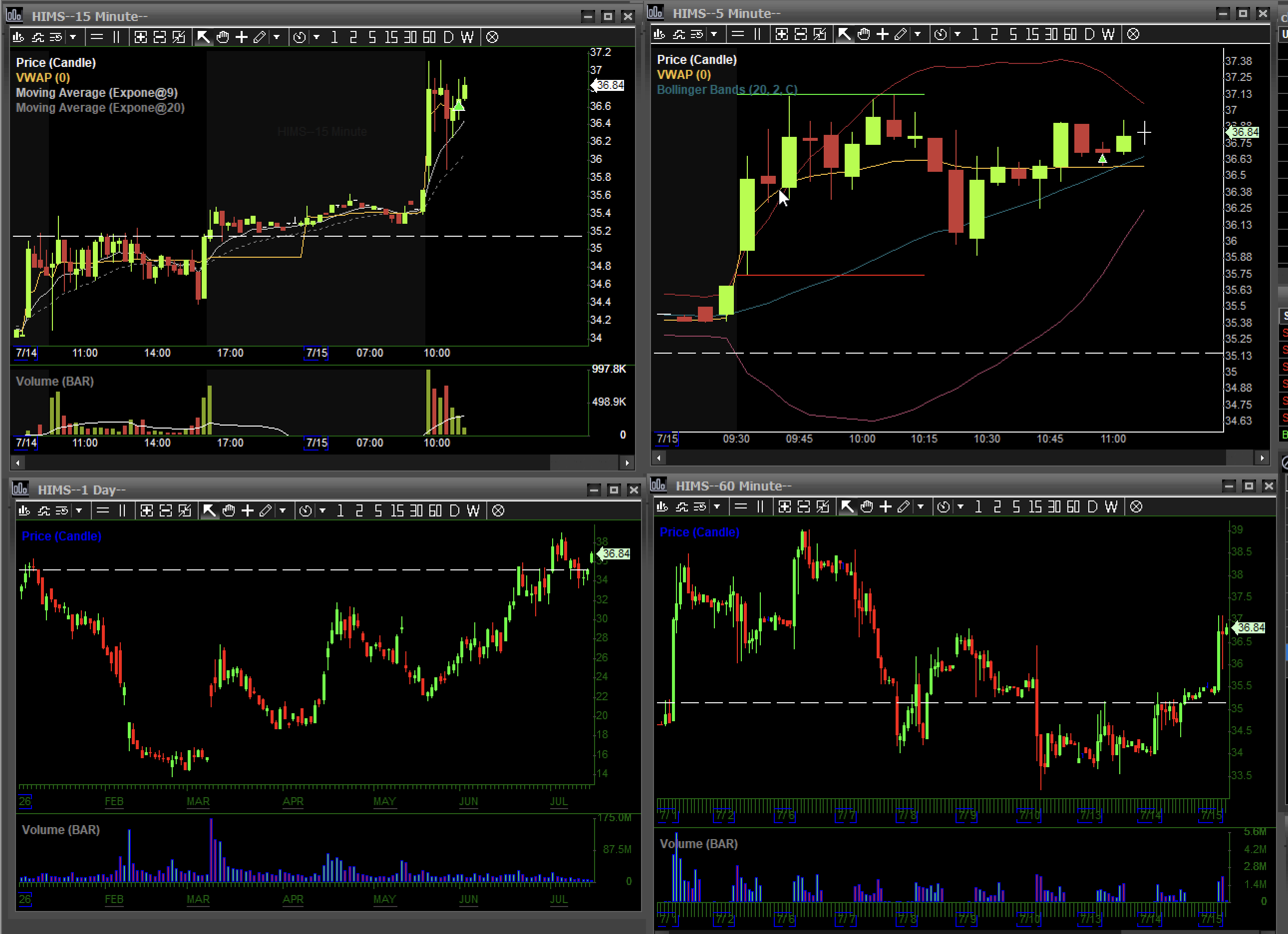Activate crosshair mode in 5 Minute chart
The image size is (1288, 934).
[883, 34]
